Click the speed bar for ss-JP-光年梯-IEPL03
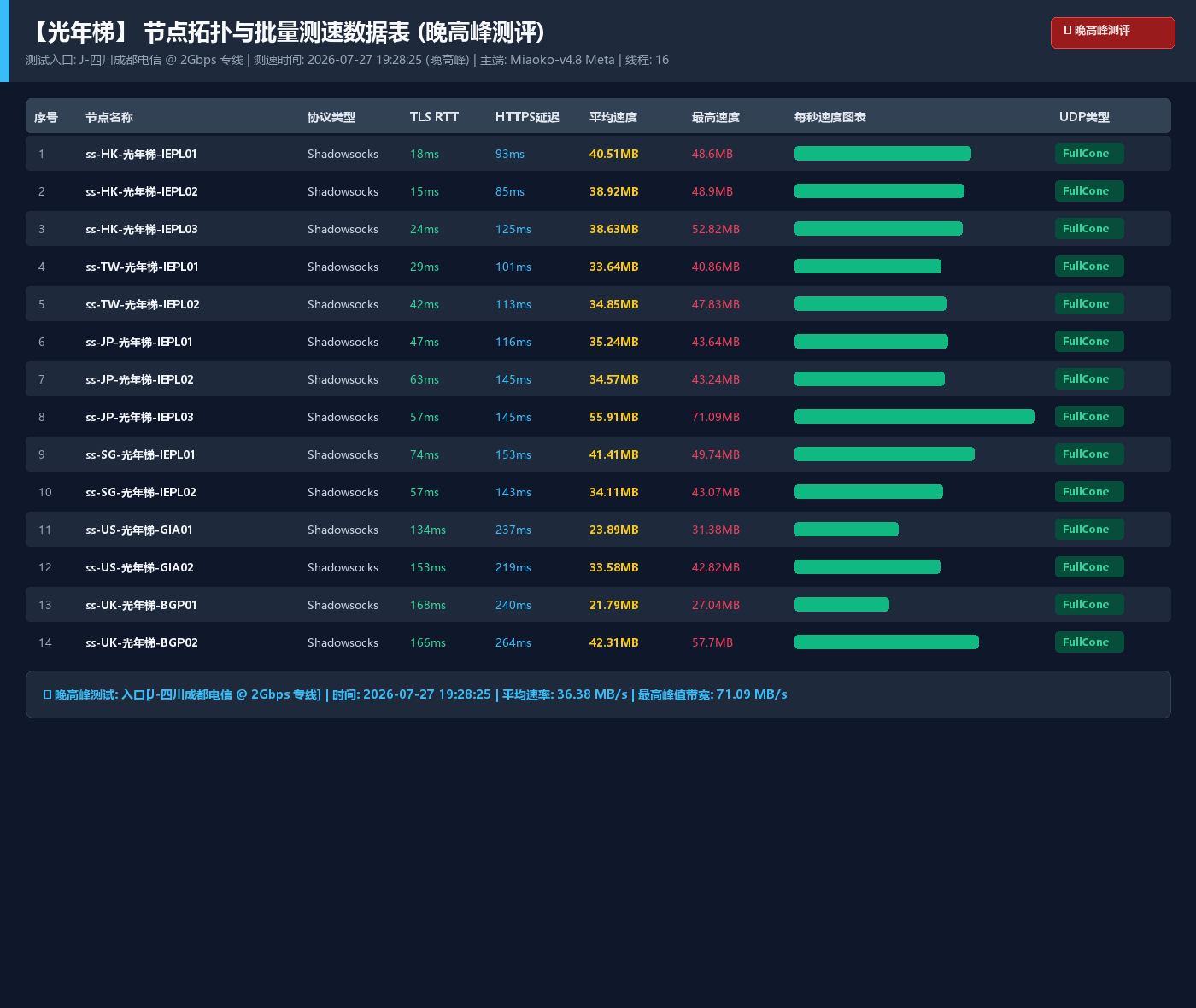 [x=914, y=417]
